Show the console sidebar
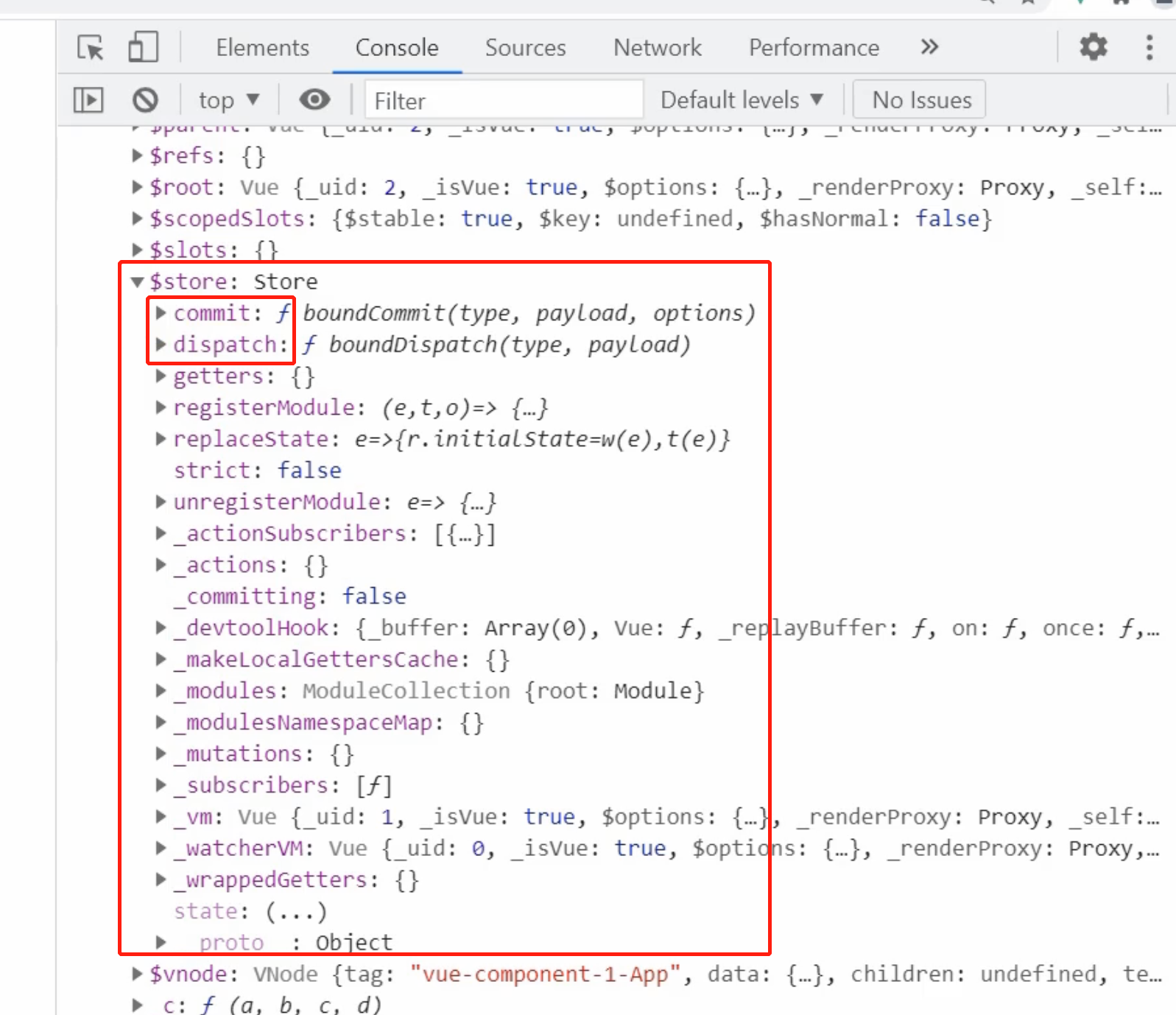This screenshot has height=1015, width=1176. (88, 99)
